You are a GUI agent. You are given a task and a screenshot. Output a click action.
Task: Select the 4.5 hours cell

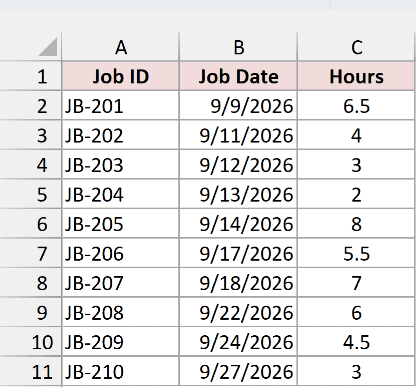pos(356,342)
